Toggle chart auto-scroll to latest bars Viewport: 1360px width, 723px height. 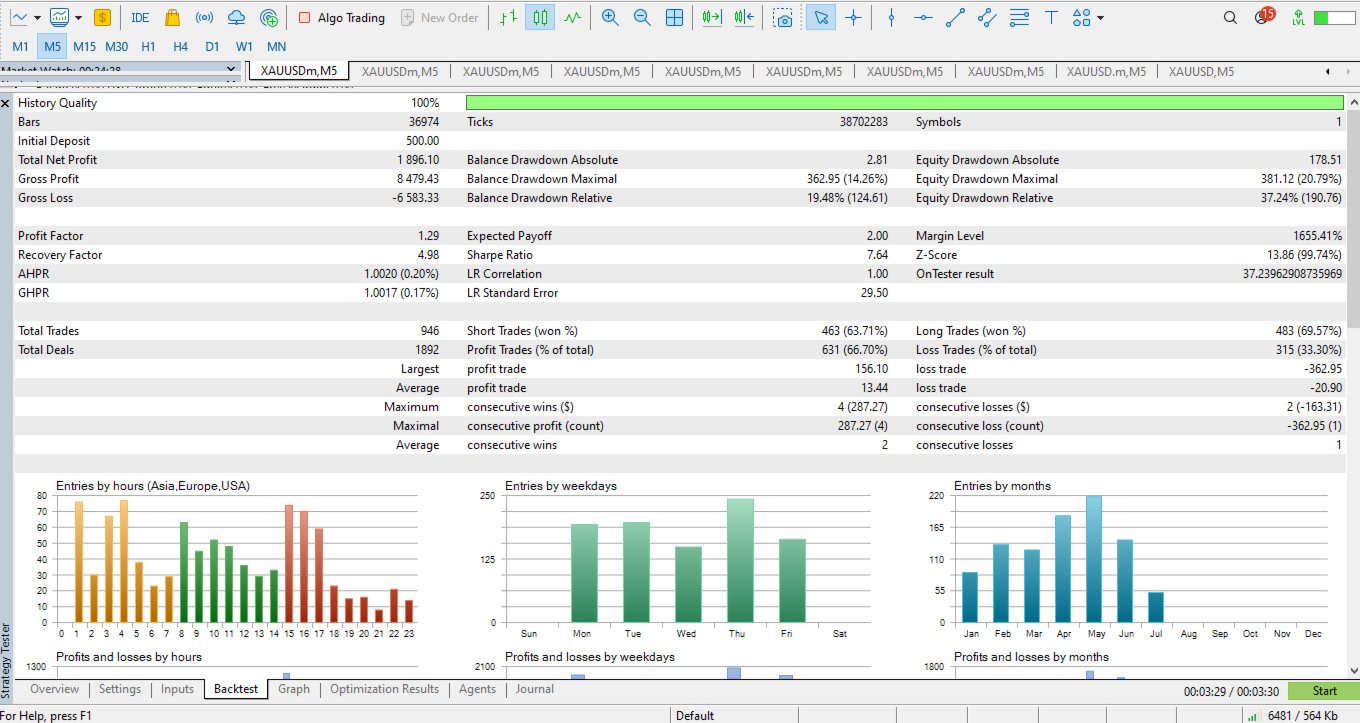click(712, 18)
